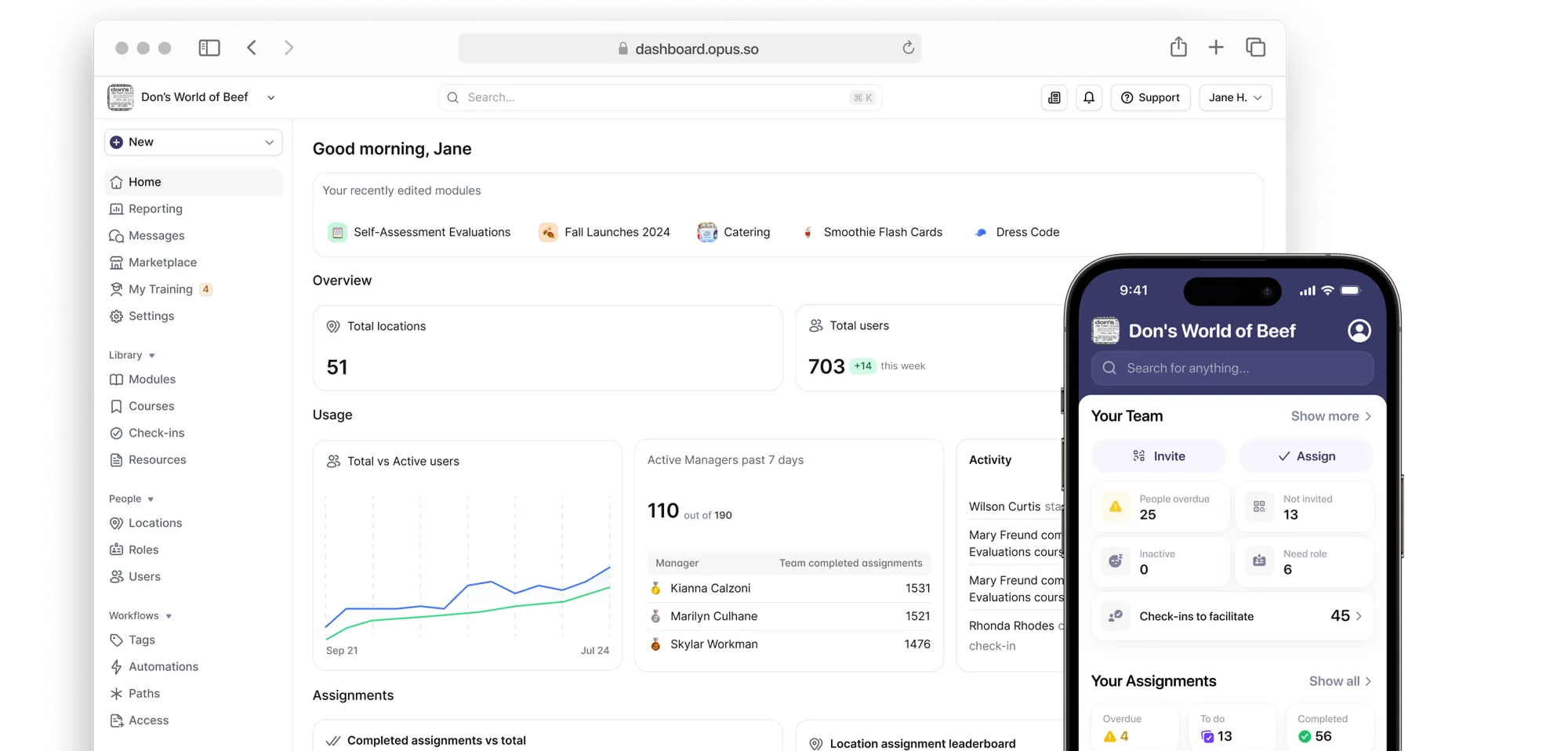Open Settings in the sidebar
The height and width of the screenshot is (751, 1568).
(x=193, y=316)
